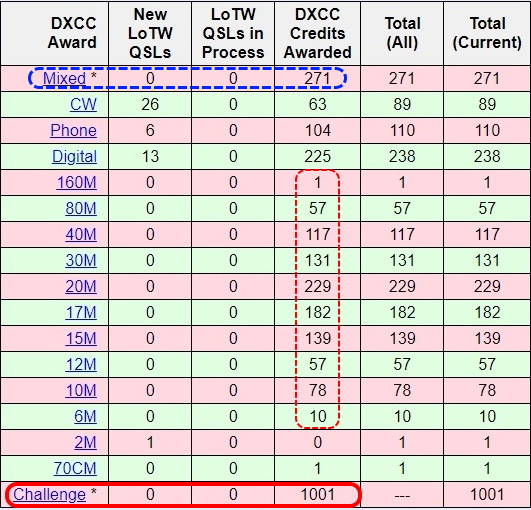
Task: Select 15M credits awarded value 139
Action: tap(318, 338)
